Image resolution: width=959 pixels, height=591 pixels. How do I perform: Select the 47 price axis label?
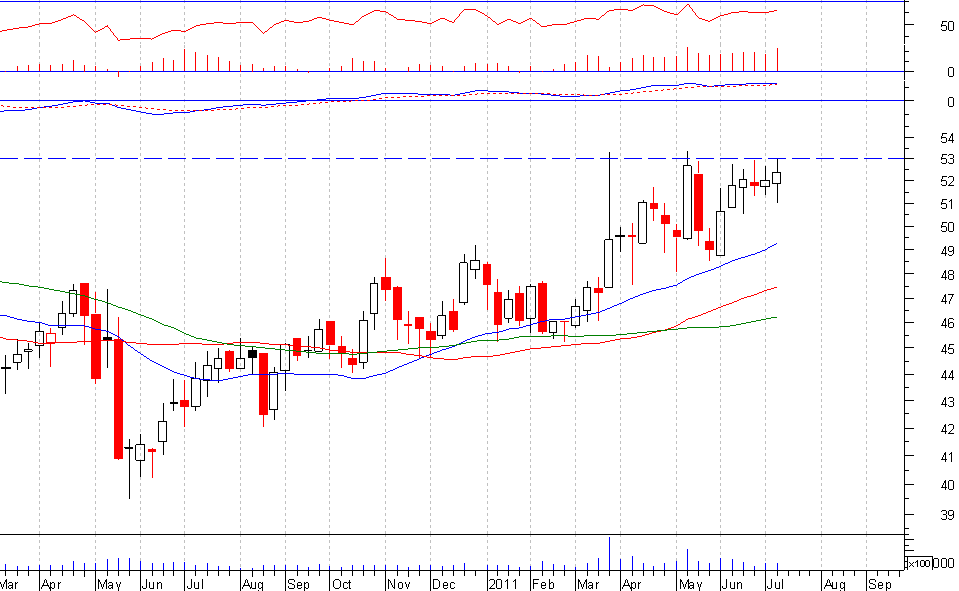[x=947, y=299]
